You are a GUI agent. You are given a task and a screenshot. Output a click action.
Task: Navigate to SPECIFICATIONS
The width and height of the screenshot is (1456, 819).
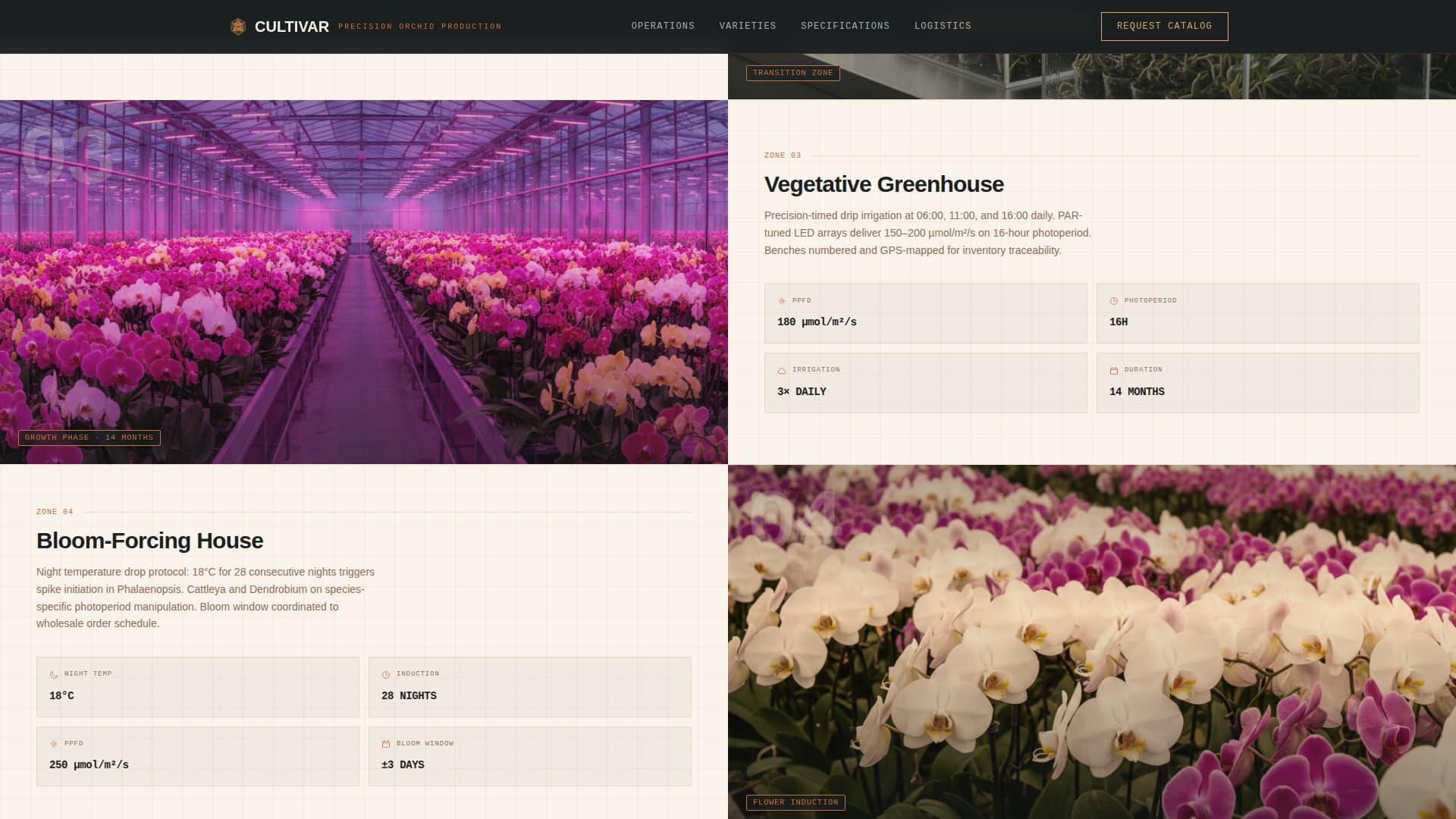pyautogui.click(x=845, y=26)
